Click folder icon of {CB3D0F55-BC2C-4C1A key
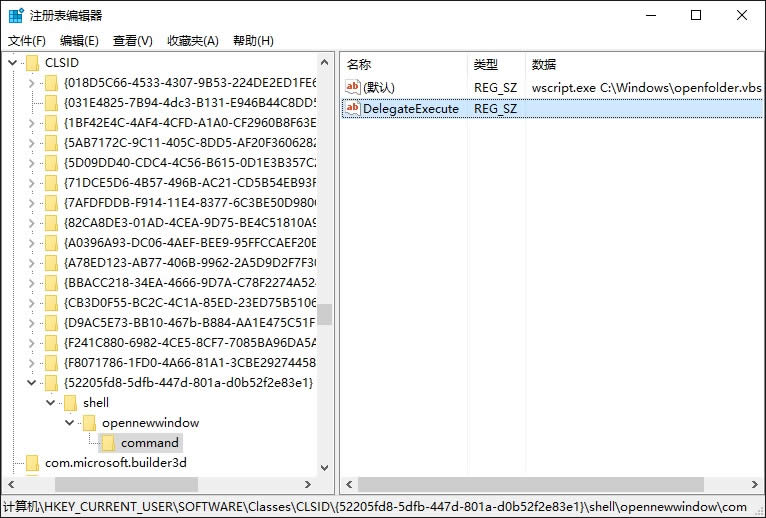The height and width of the screenshot is (518, 766). [51, 303]
